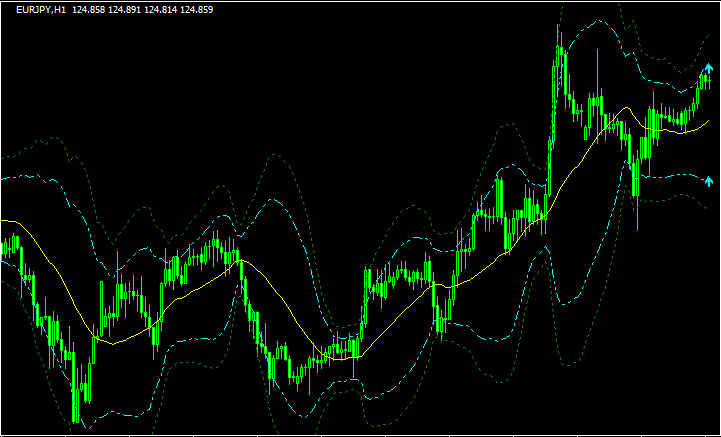The height and width of the screenshot is (437, 721).
Task: Click the bottom time axis border of the chart
Action: (x=360, y=434)
